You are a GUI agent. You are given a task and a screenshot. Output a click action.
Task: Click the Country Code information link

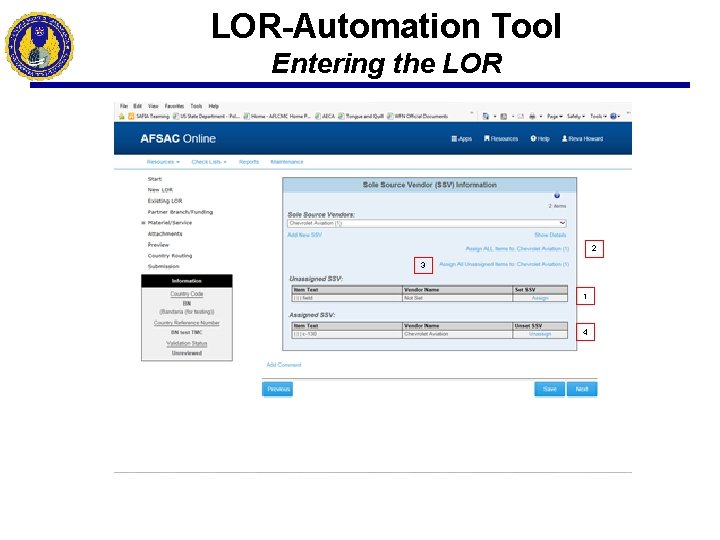186,294
